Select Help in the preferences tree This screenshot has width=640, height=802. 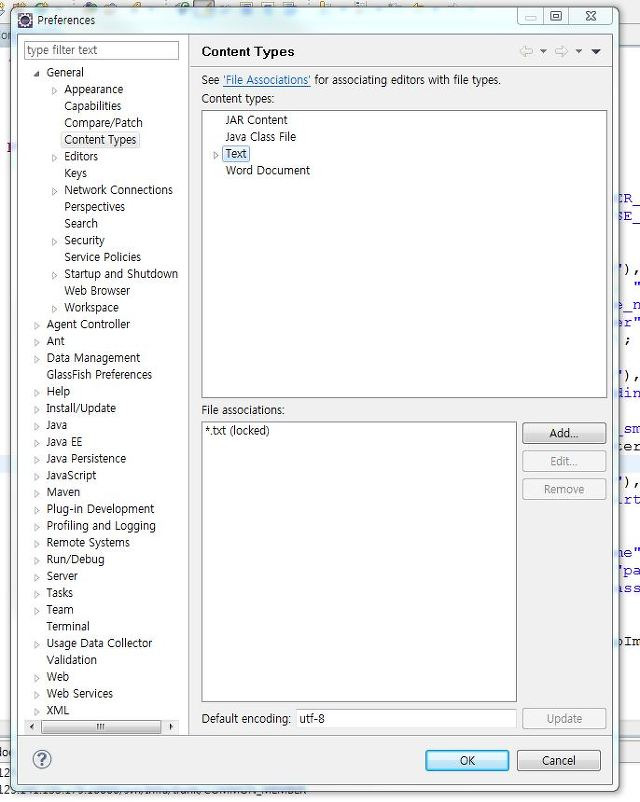click(x=58, y=391)
